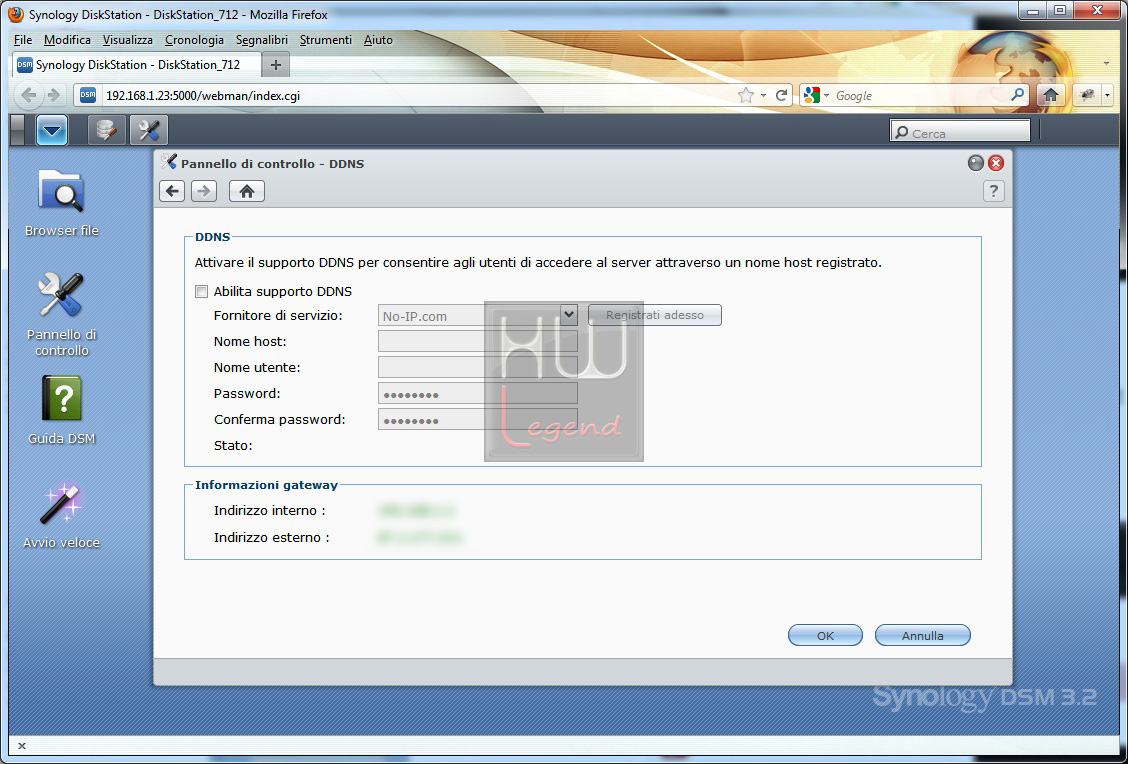The width and height of the screenshot is (1128, 764).
Task: Go back in the control panel window
Action: 172,191
